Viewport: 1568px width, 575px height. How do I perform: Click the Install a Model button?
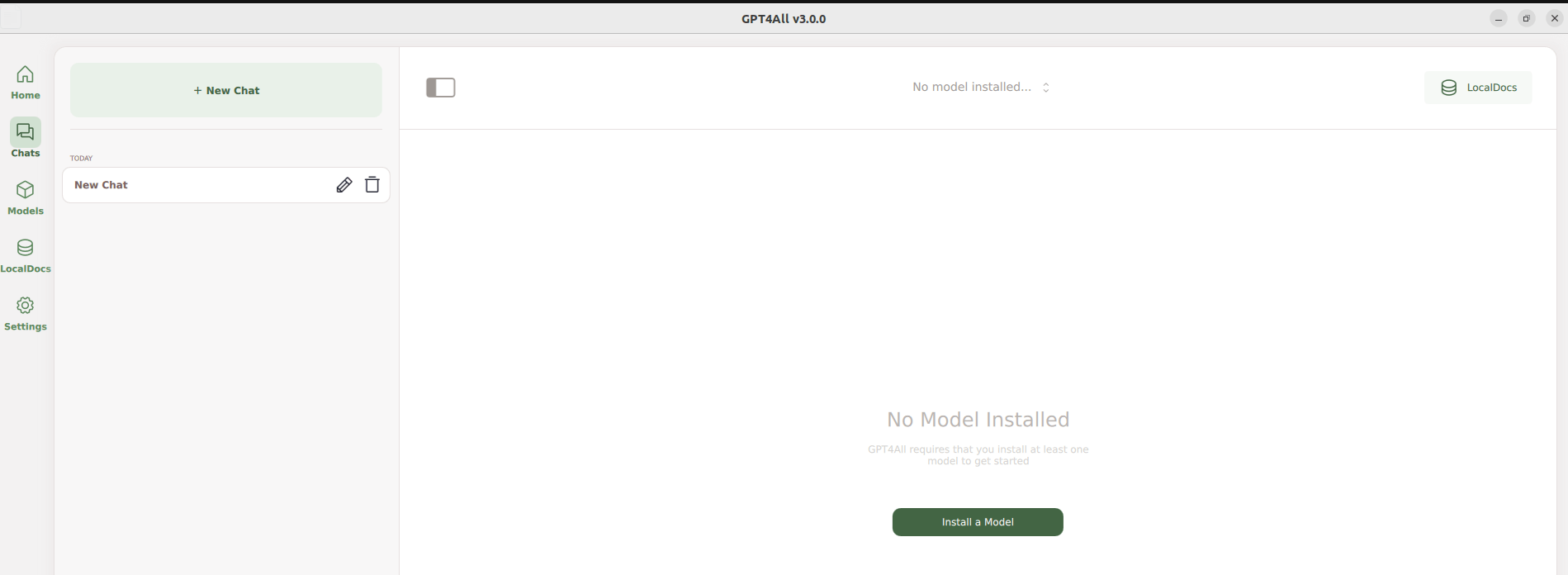point(978,522)
